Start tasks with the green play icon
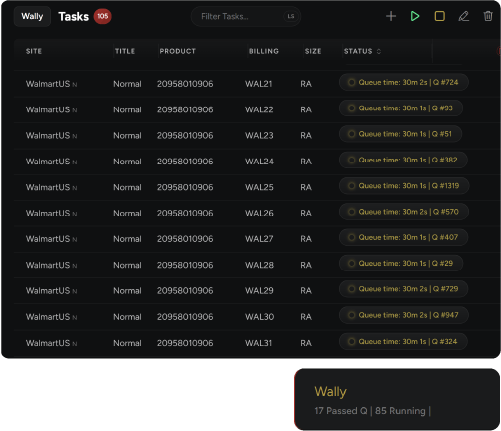This screenshot has width=501, height=431. pyautogui.click(x=415, y=16)
